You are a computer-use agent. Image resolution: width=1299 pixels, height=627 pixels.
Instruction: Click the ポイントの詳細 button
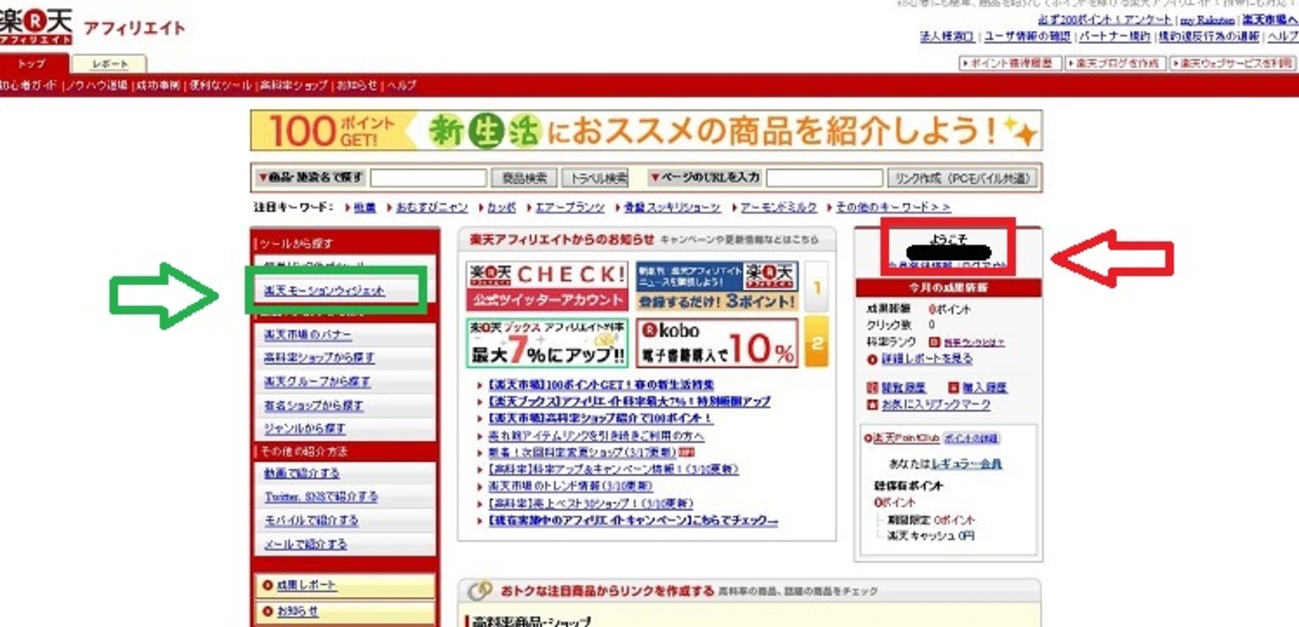pyautogui.click(x=972, y=438)
